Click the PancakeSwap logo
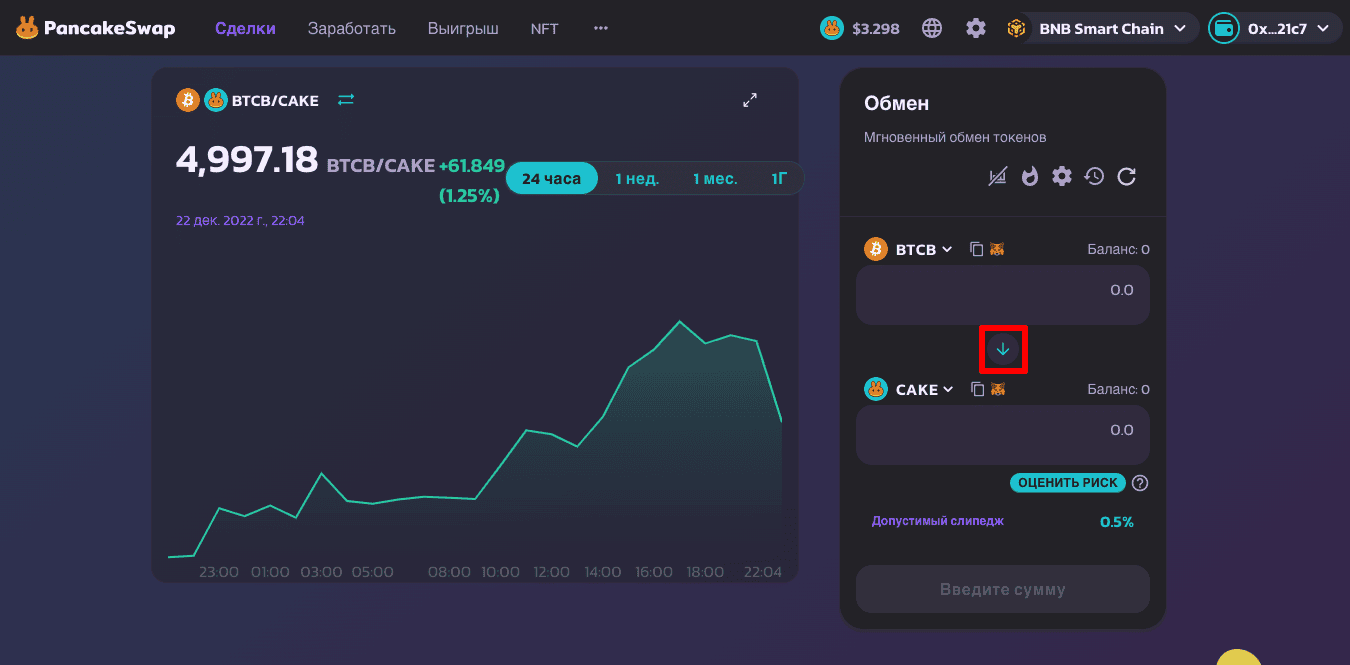This screenshot has height=665, width=1350. [x=95, y=28]
